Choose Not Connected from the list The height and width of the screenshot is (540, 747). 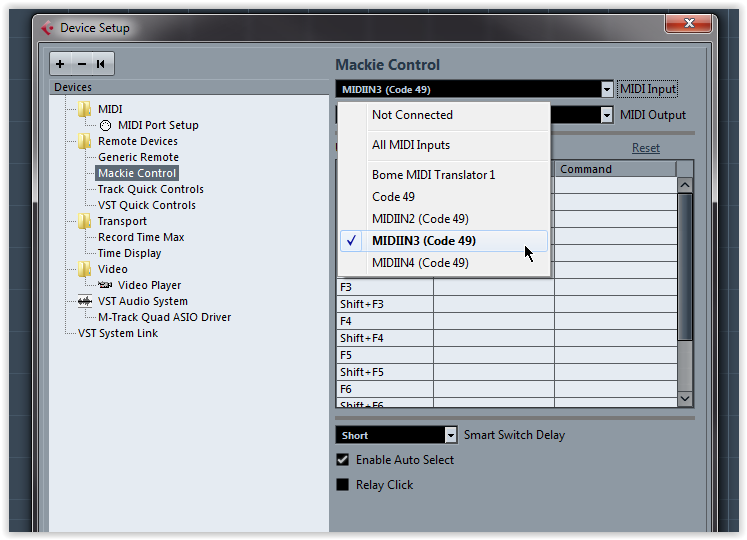click(x=412, y=115)
